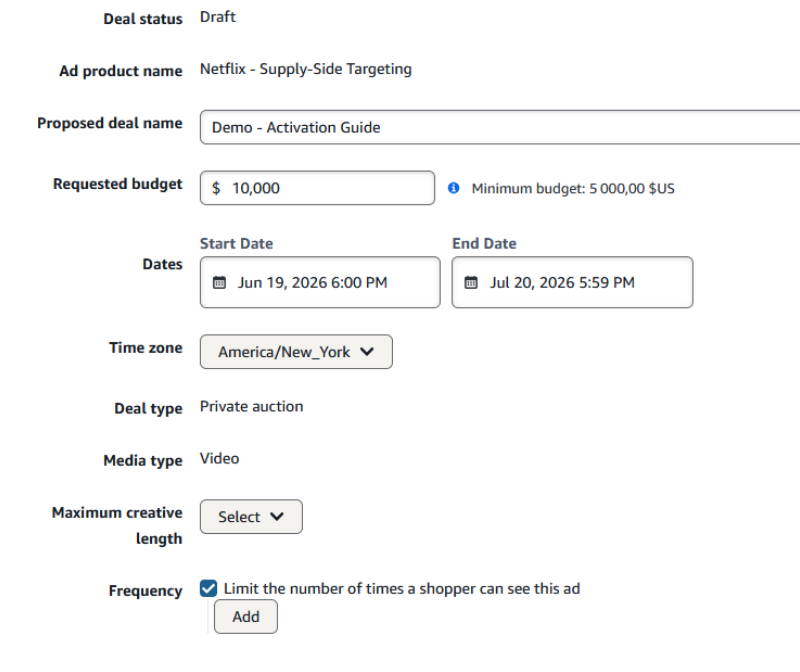Click the 'Maximum creative length' label
This screenshot has width=800, height=672.
click(117, 526)
